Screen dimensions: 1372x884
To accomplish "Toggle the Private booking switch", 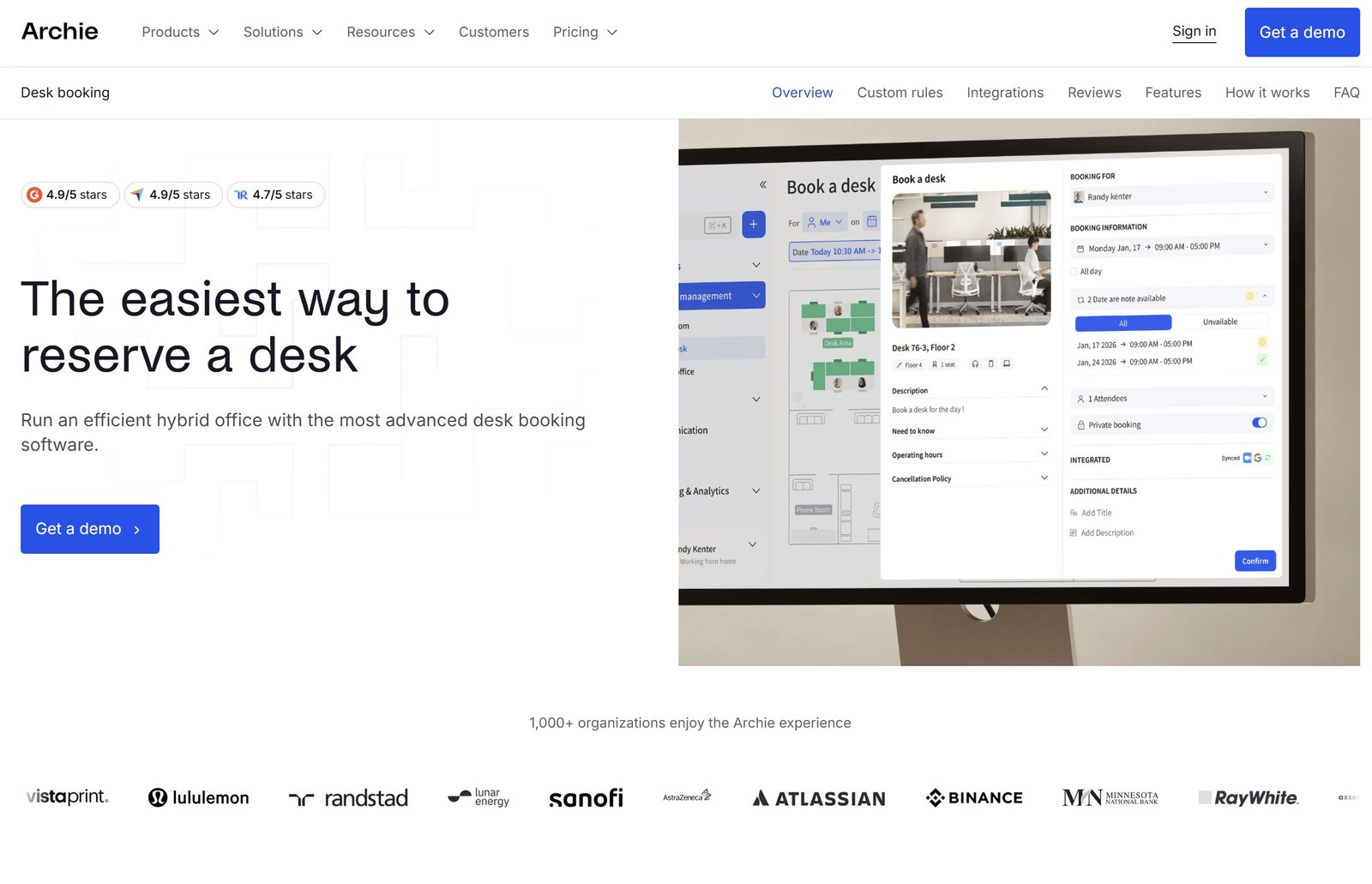I will pyautogui.click(x=1259, y=423).
